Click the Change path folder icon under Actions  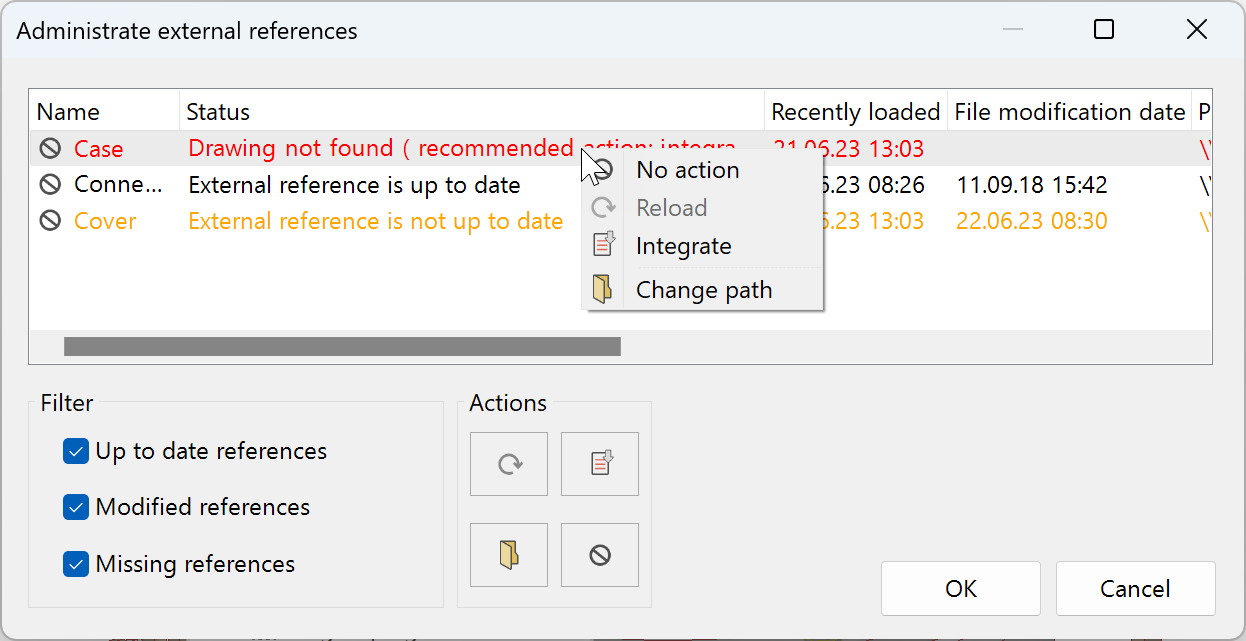[508, 554]
